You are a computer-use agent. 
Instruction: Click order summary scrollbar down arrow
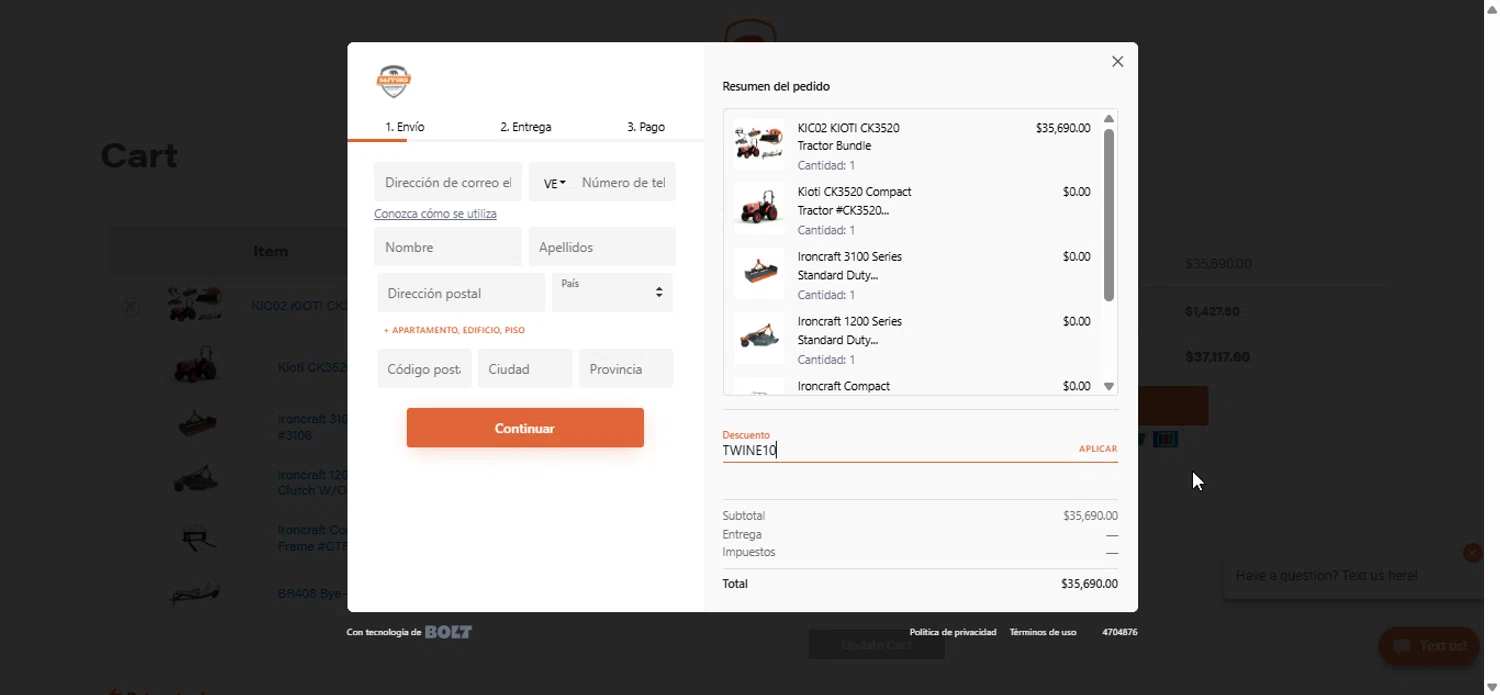(x=1108, y=386)
